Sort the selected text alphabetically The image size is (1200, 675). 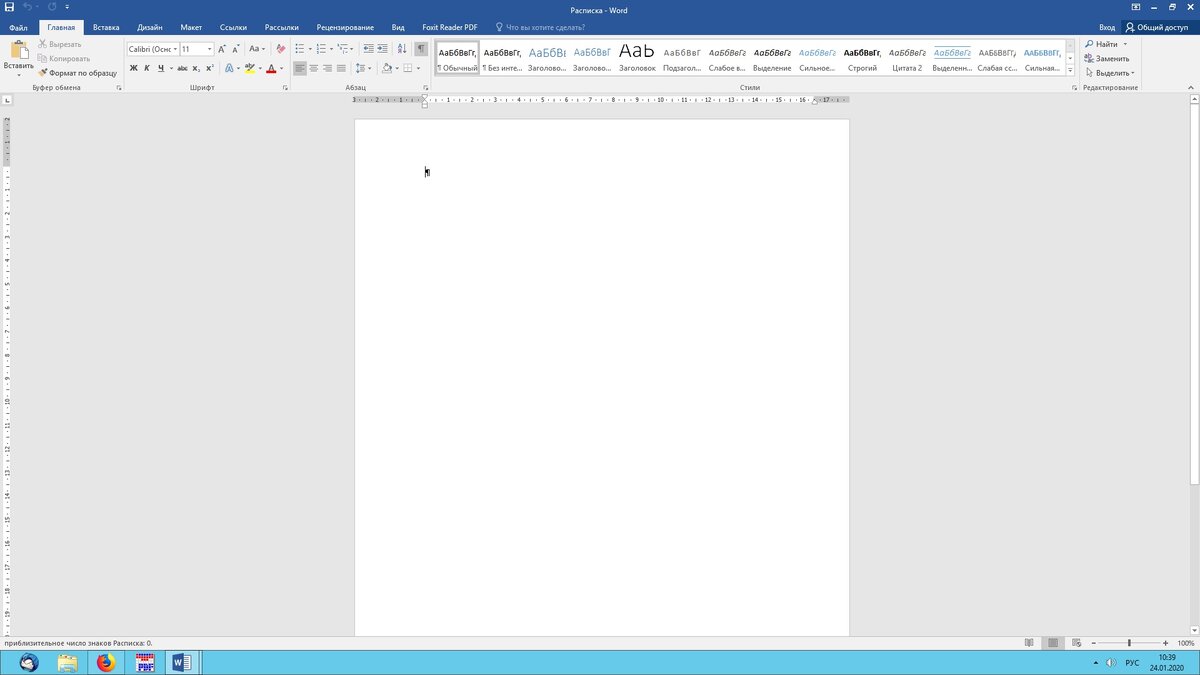click(x=402, y=48)
